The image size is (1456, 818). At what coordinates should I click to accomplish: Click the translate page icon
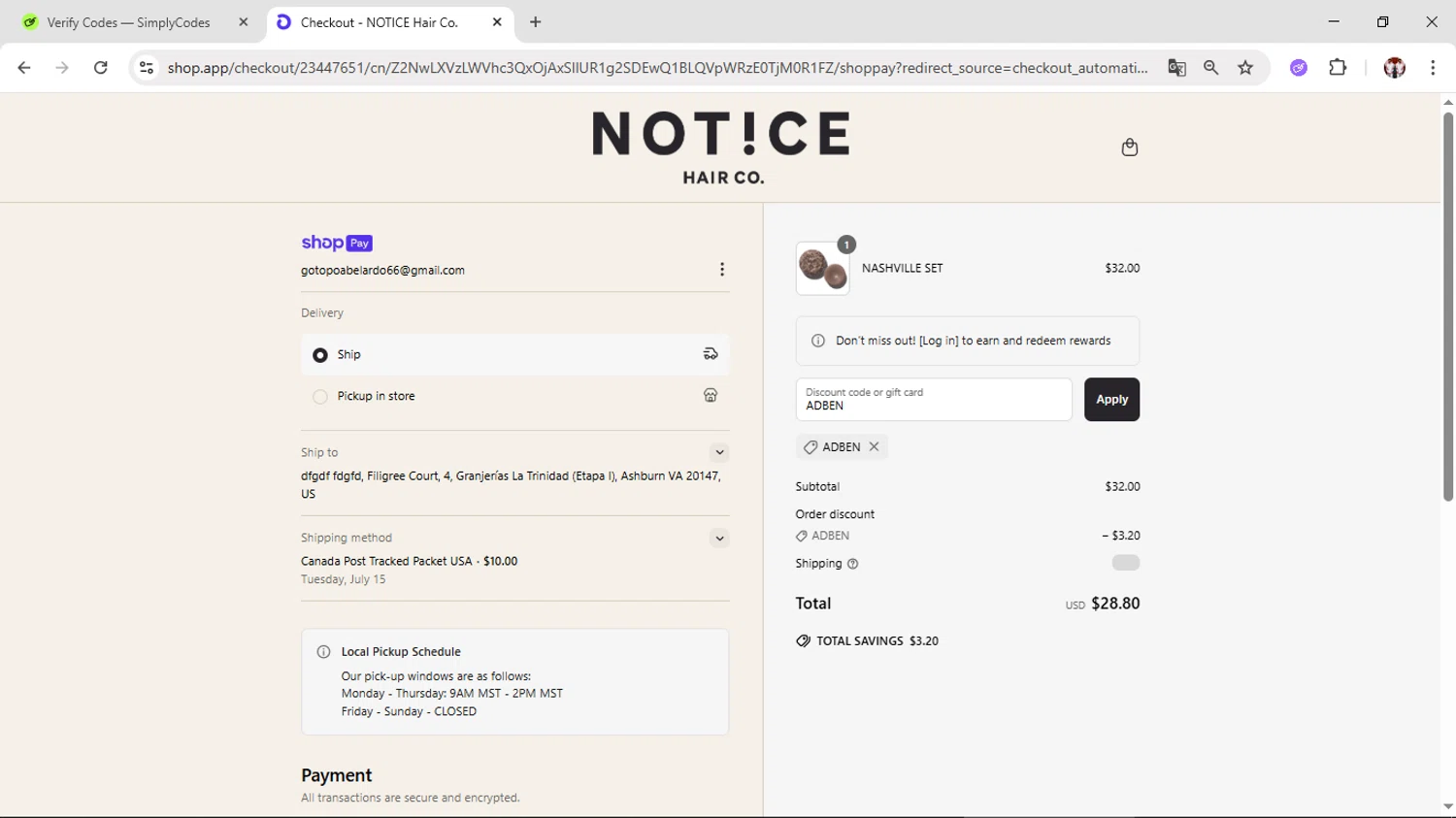(1176, 68)
